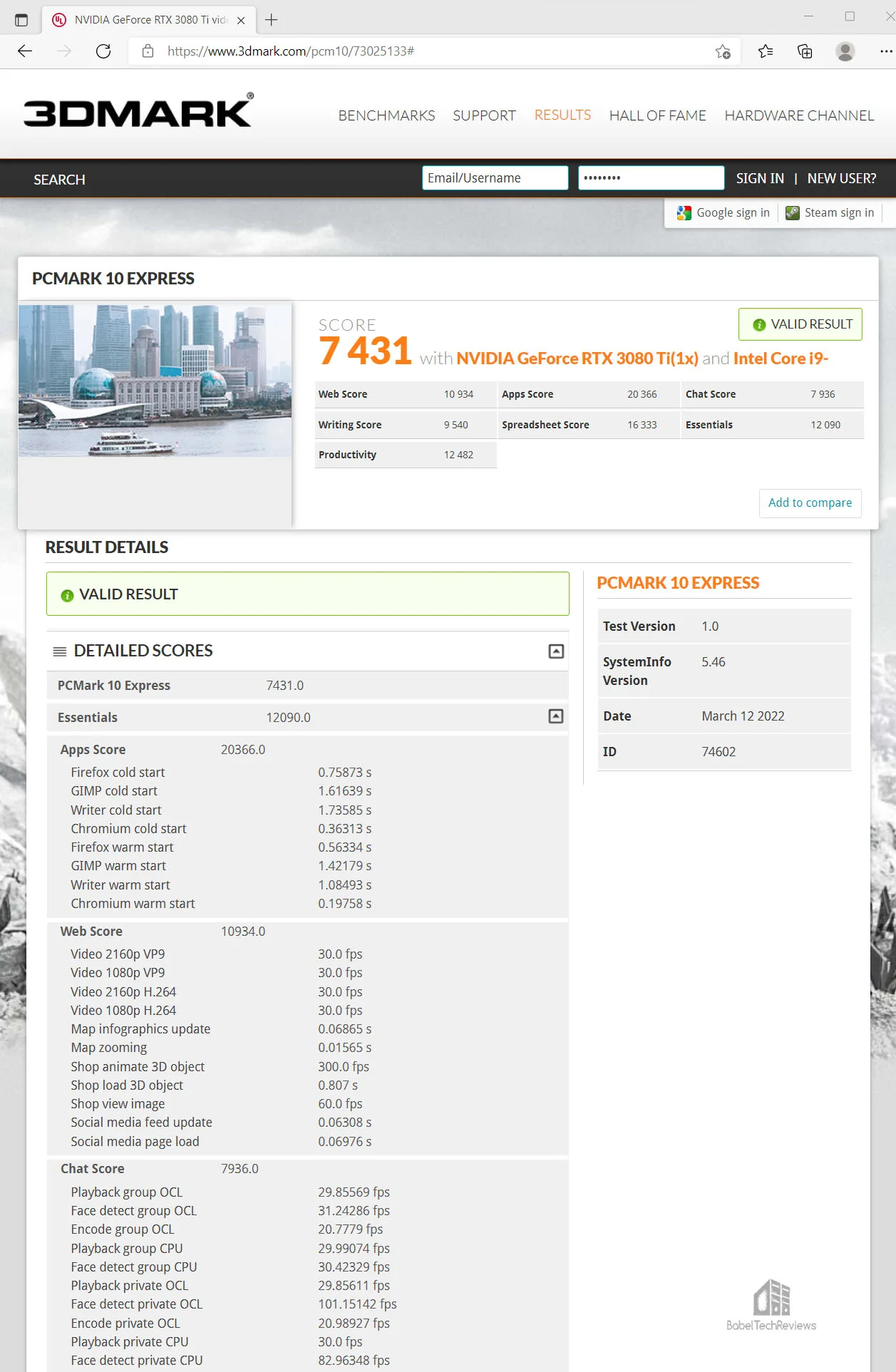Screen dimensions: 896x1372
Task: Click the browser address bar URL
Action: point(290,51)
